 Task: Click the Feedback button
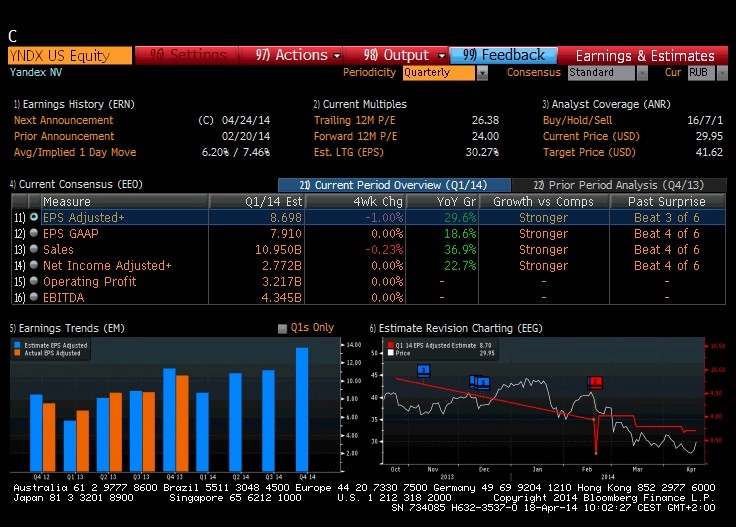[x=504, y=55]
